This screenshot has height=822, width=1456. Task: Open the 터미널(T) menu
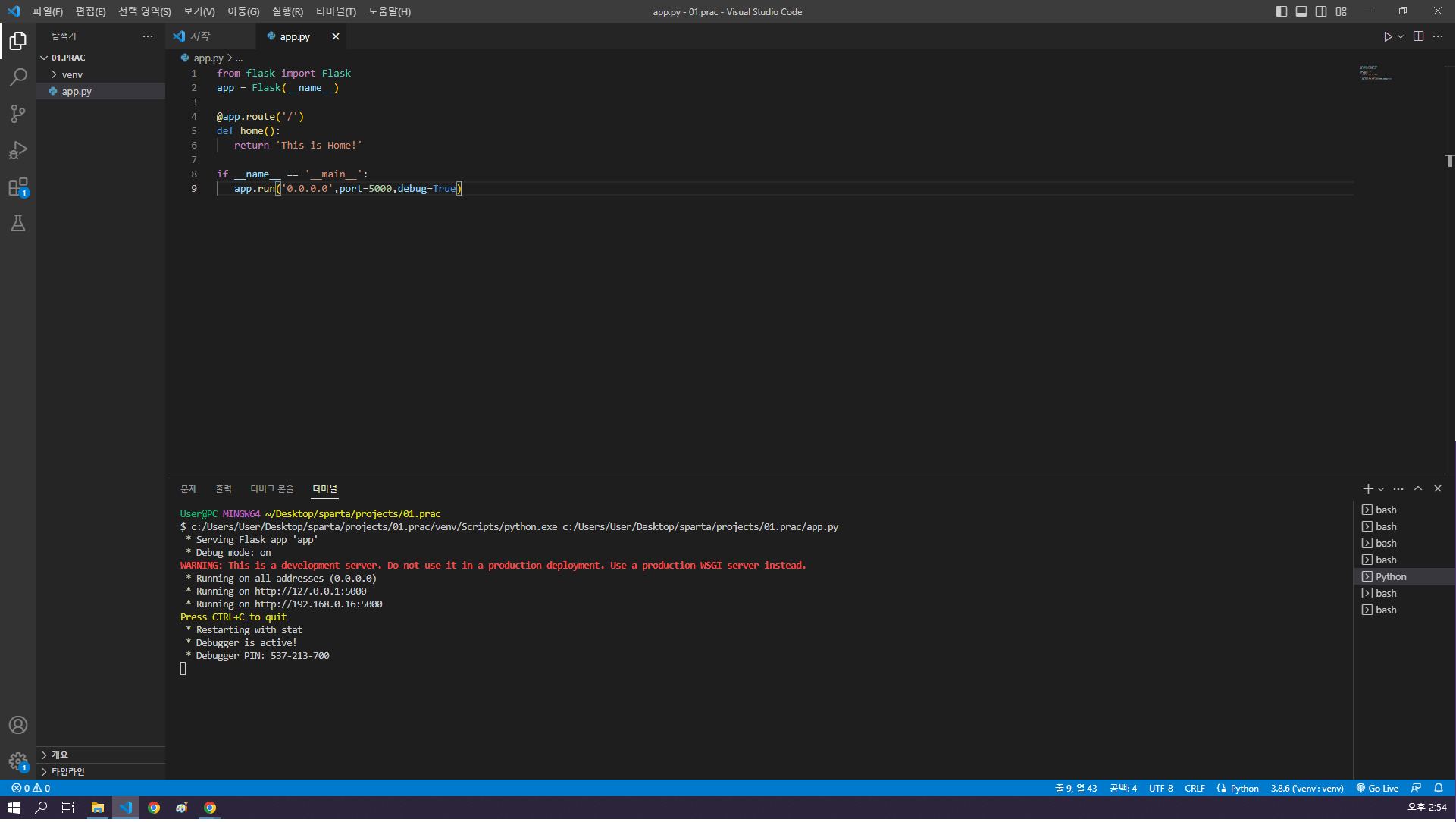pos(336,11)
